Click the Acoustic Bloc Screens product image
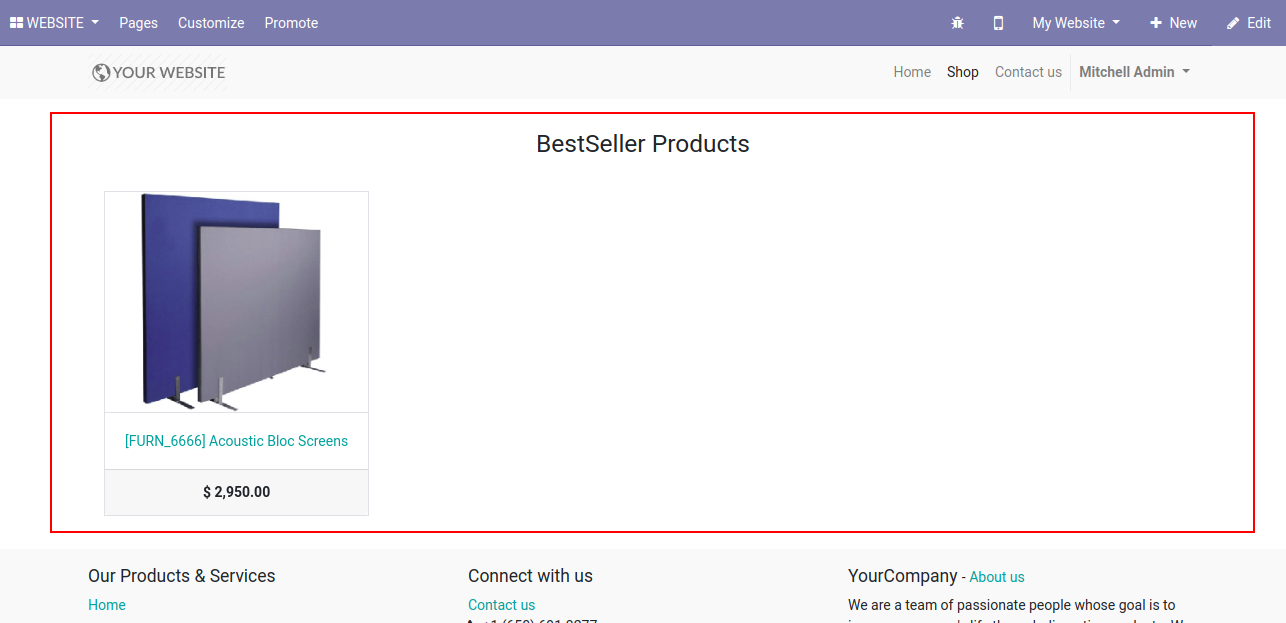 236,301
